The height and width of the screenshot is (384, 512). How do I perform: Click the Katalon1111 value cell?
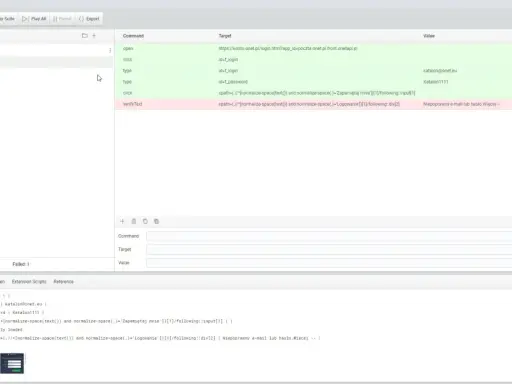[x=436, y=82]
